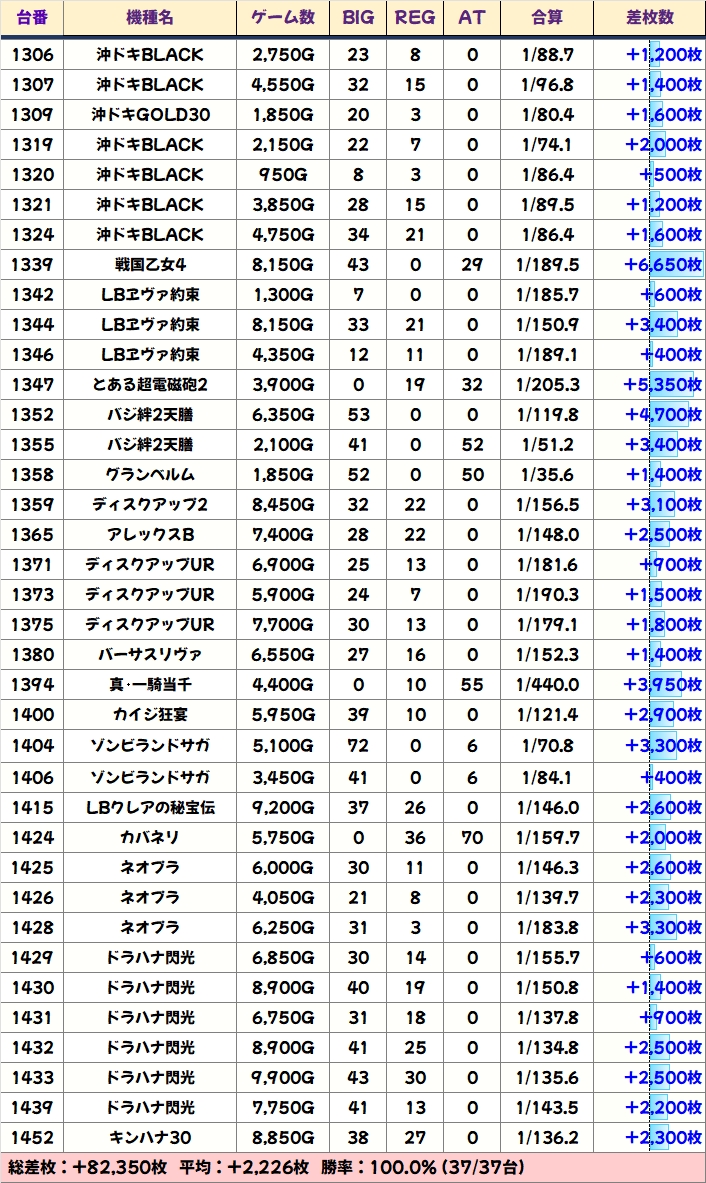Sort by the ゲーム数 column header
This screenshot has width=706, height=1183.
pyautogui.click(x=283, y=18)
